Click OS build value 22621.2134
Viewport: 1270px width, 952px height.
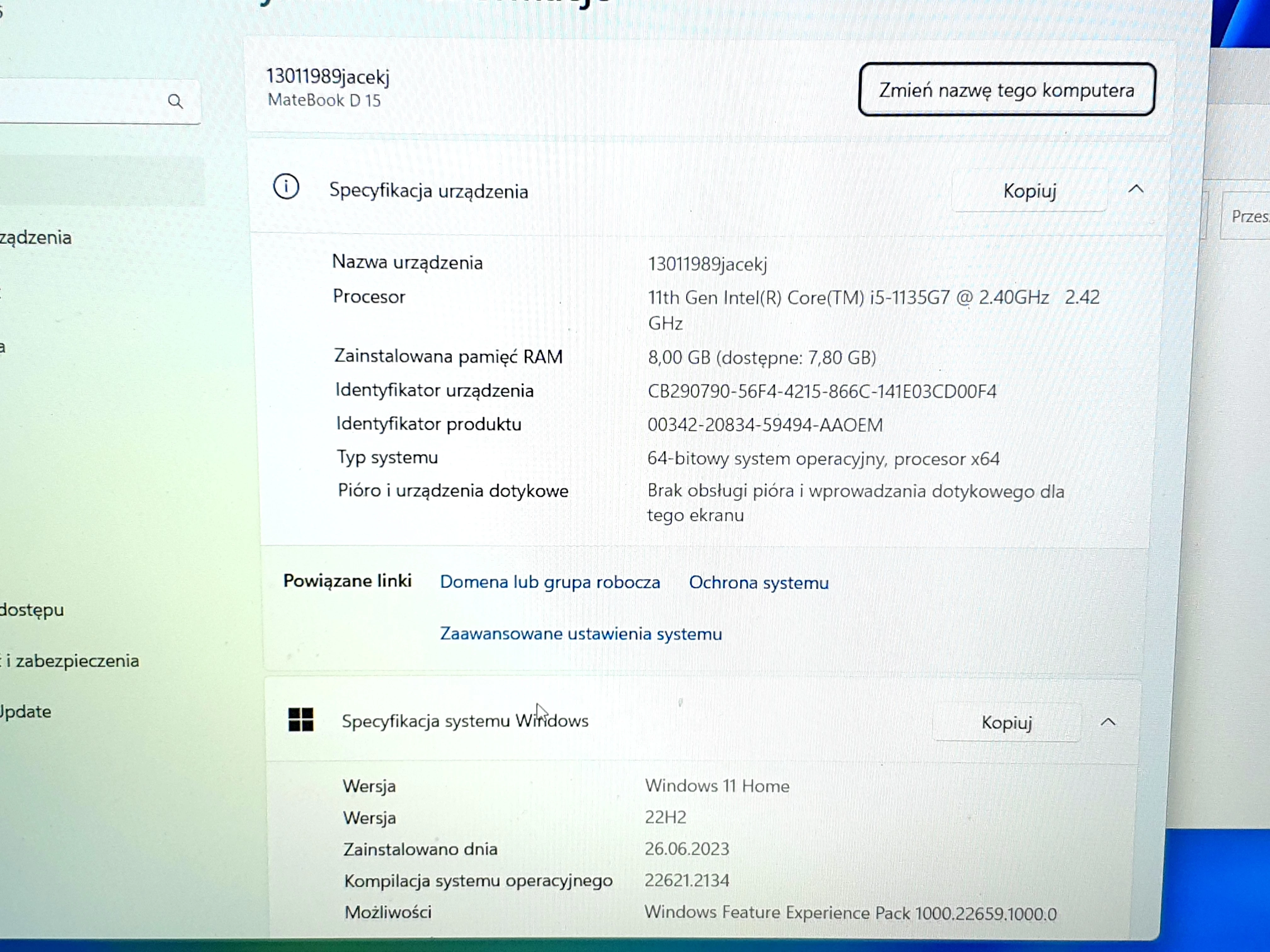click(687, 880)
